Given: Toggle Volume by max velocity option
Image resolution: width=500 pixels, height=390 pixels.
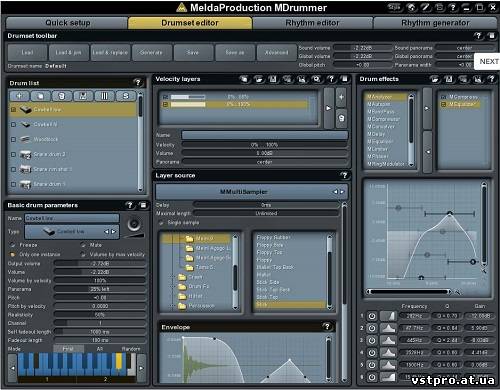Looking at the screenshot, I should click(83, 254).
